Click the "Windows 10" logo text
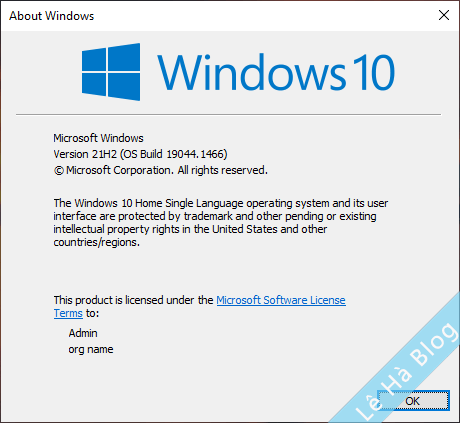This screenshot has width=460, height=423. [x=276, y=72]
